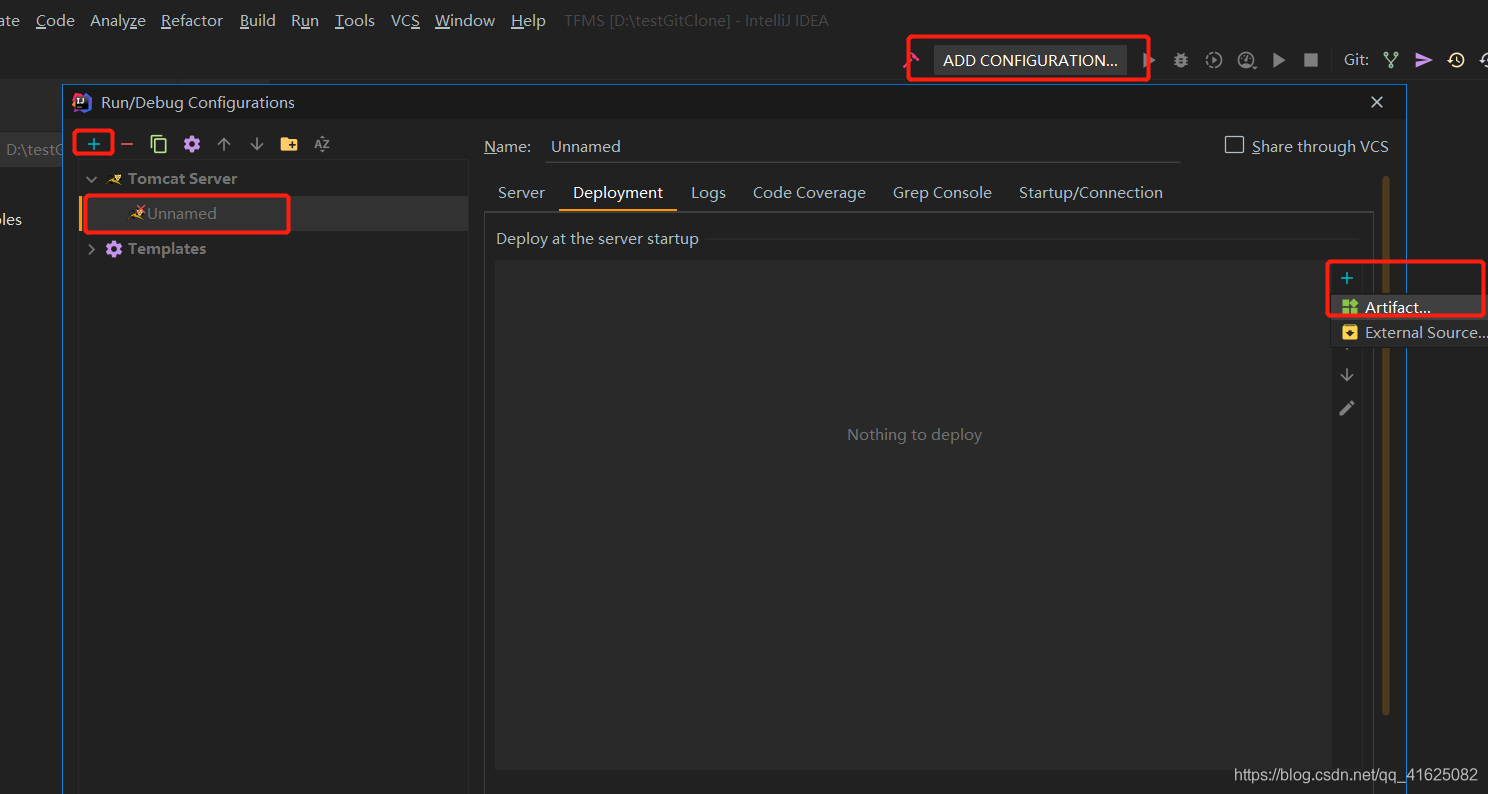Open the Startup/Connection tab

(x=1091, y=192)
